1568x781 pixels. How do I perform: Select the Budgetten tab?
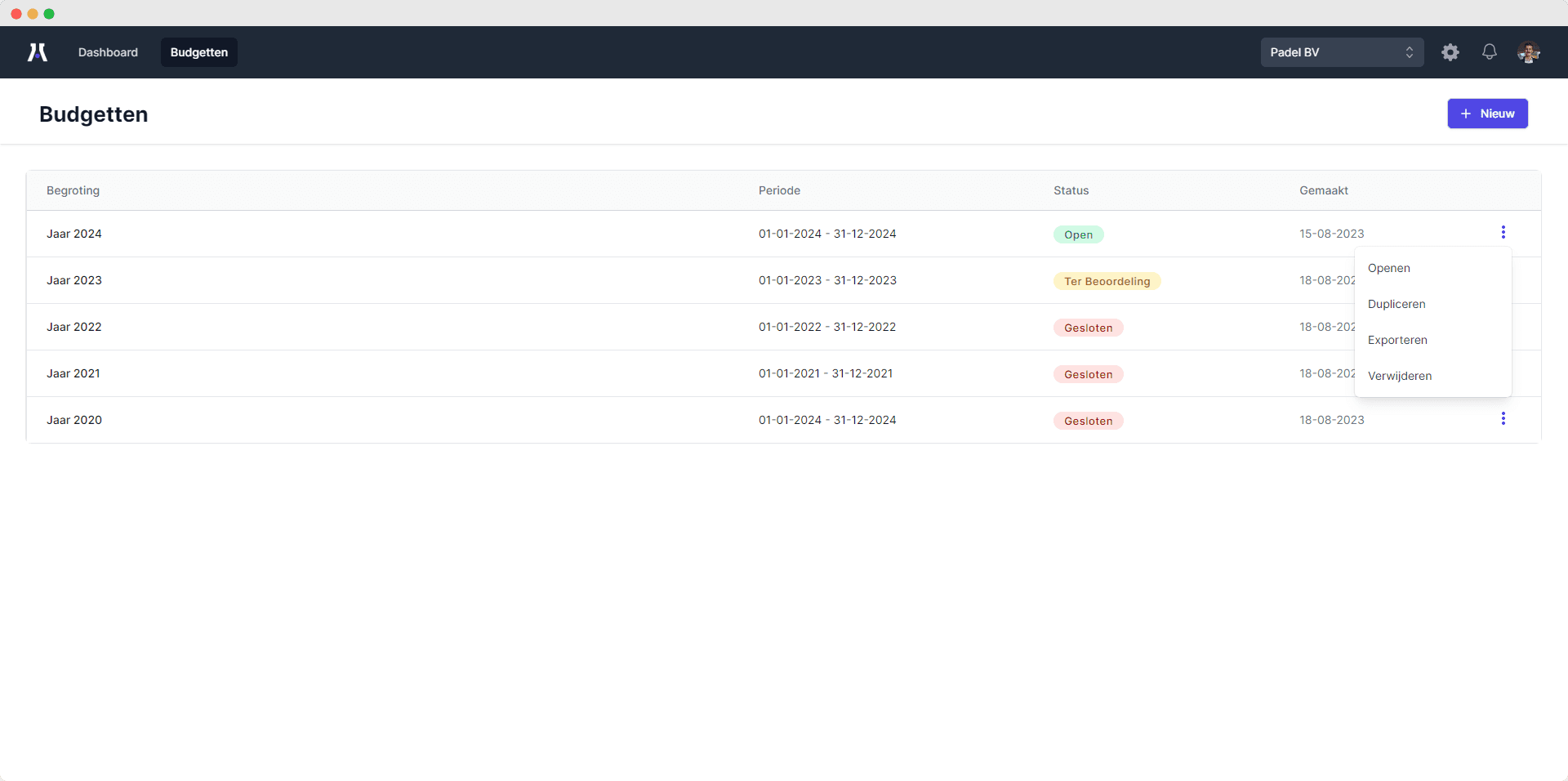pyautogui.click(x=198, y=52)
